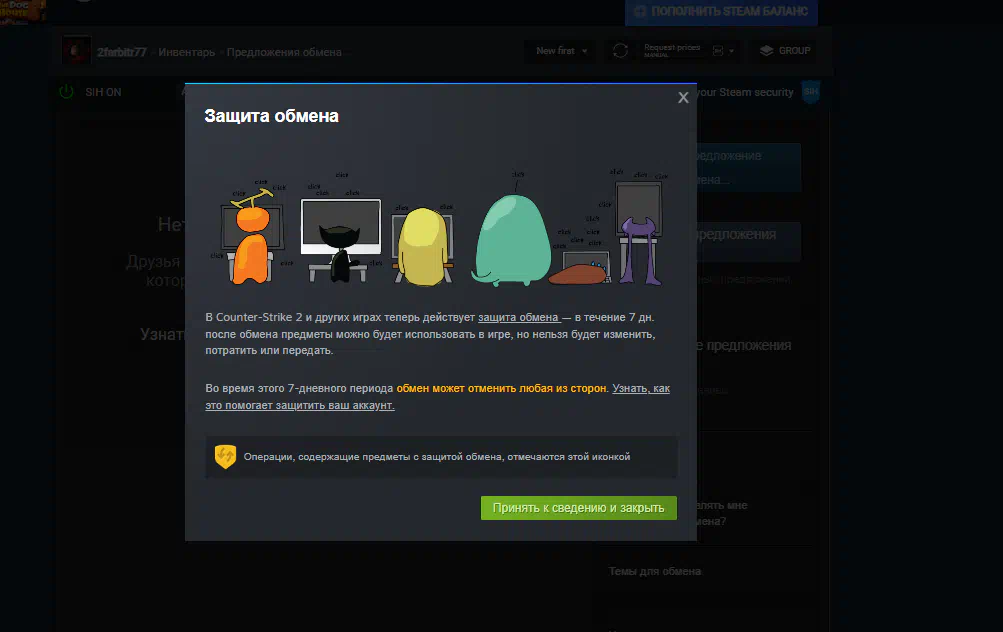Screen dimensions: 1003x632
Task: Click the ПОПОЛНИТЬ STEAM БАЛАНС button
Action: [x=721, y=12]
